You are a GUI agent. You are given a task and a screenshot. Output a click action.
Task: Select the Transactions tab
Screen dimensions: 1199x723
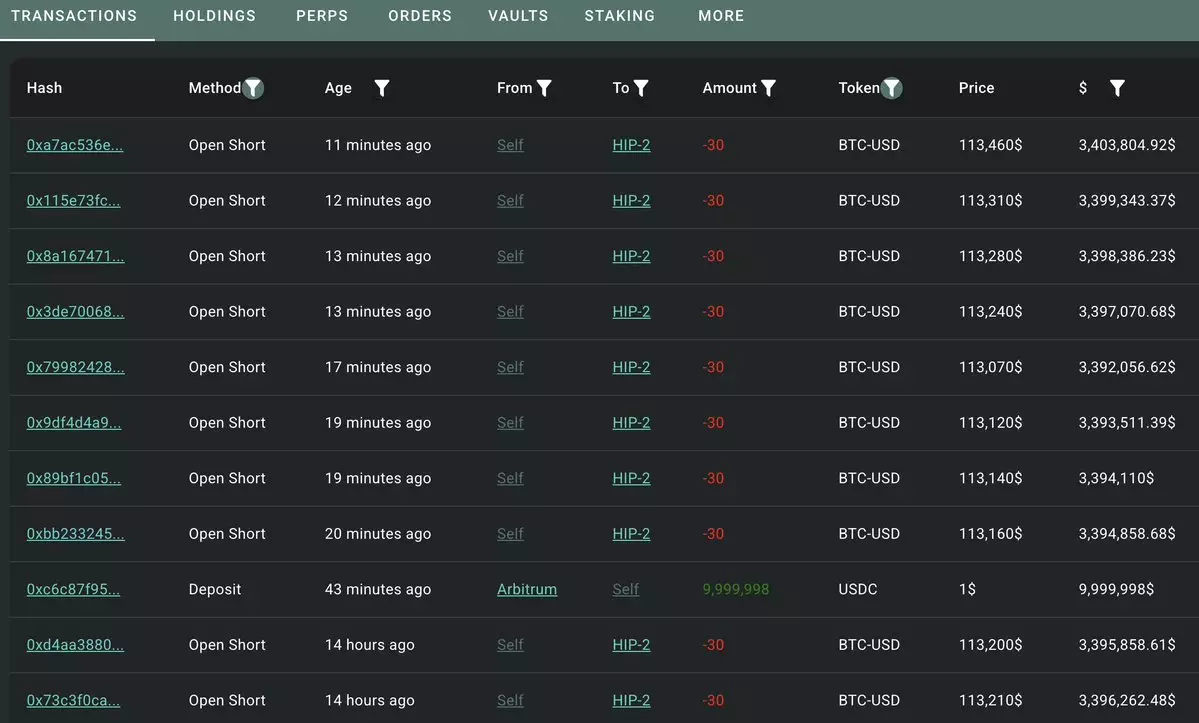tap(74, 16)
